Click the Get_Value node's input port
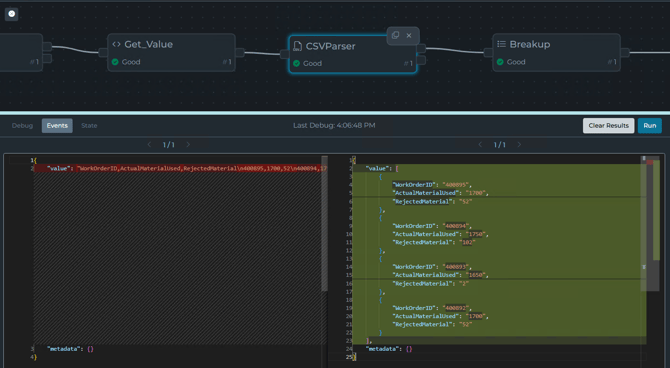 click(103, 53)
